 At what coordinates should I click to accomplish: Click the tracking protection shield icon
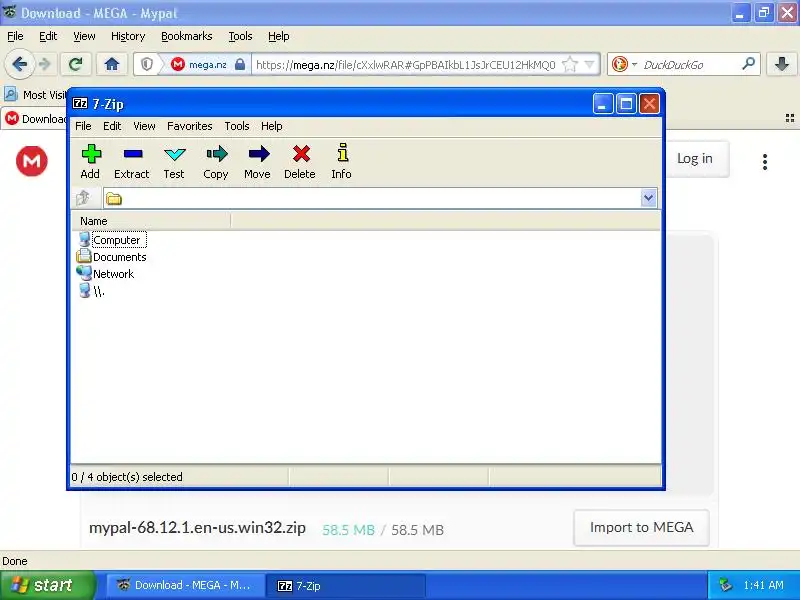click(x=147, y=64)
